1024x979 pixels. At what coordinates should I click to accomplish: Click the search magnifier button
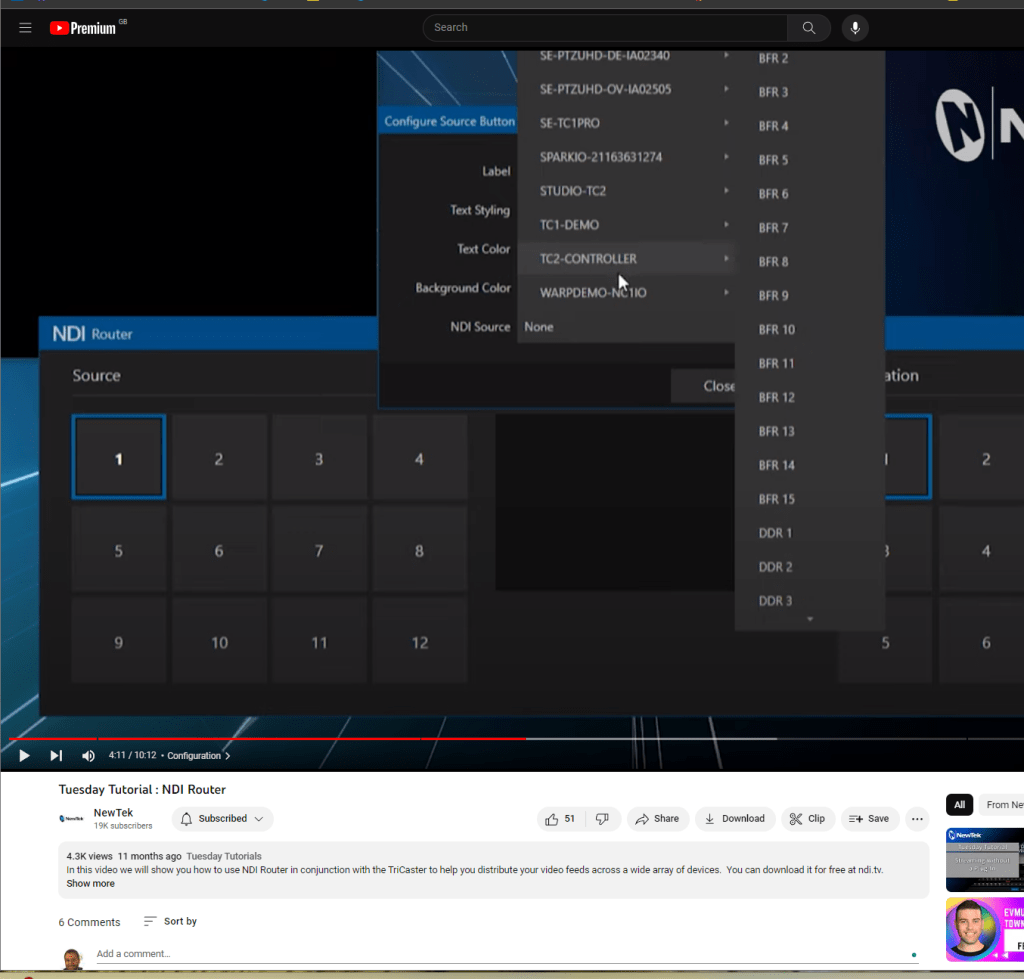808,27
